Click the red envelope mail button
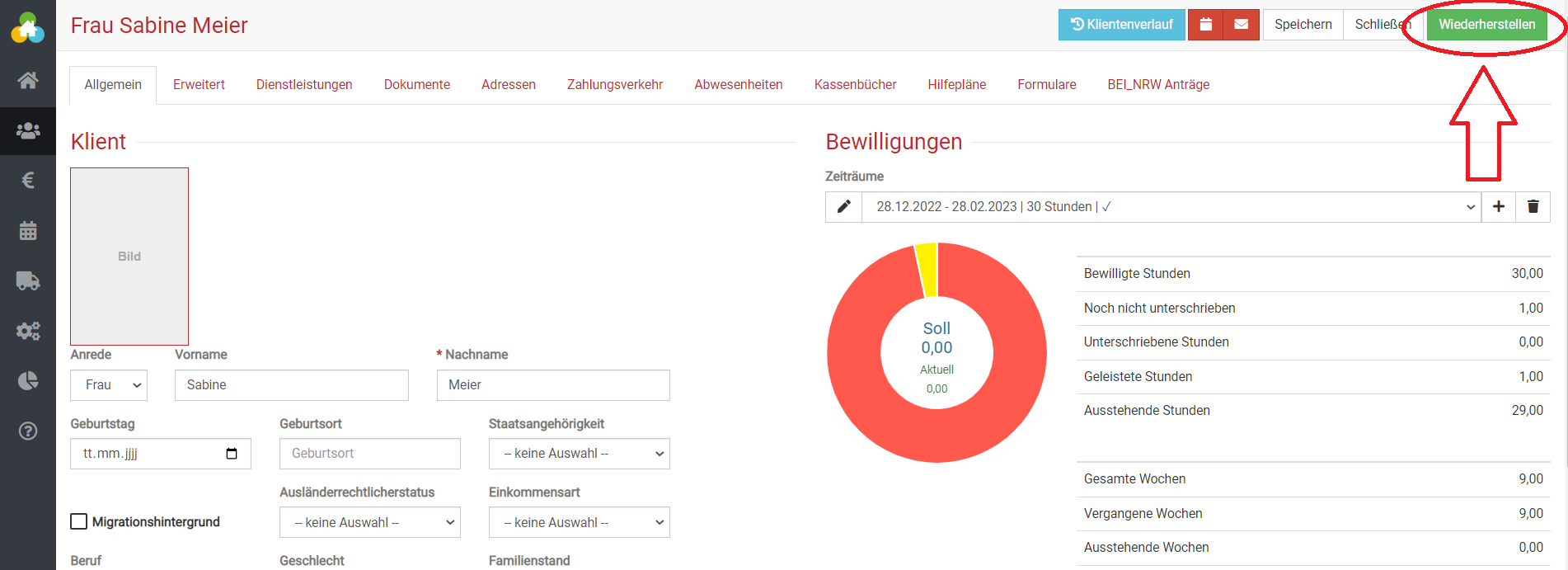The width and height of the screenshot is (1568, 570). point(1241,25)
